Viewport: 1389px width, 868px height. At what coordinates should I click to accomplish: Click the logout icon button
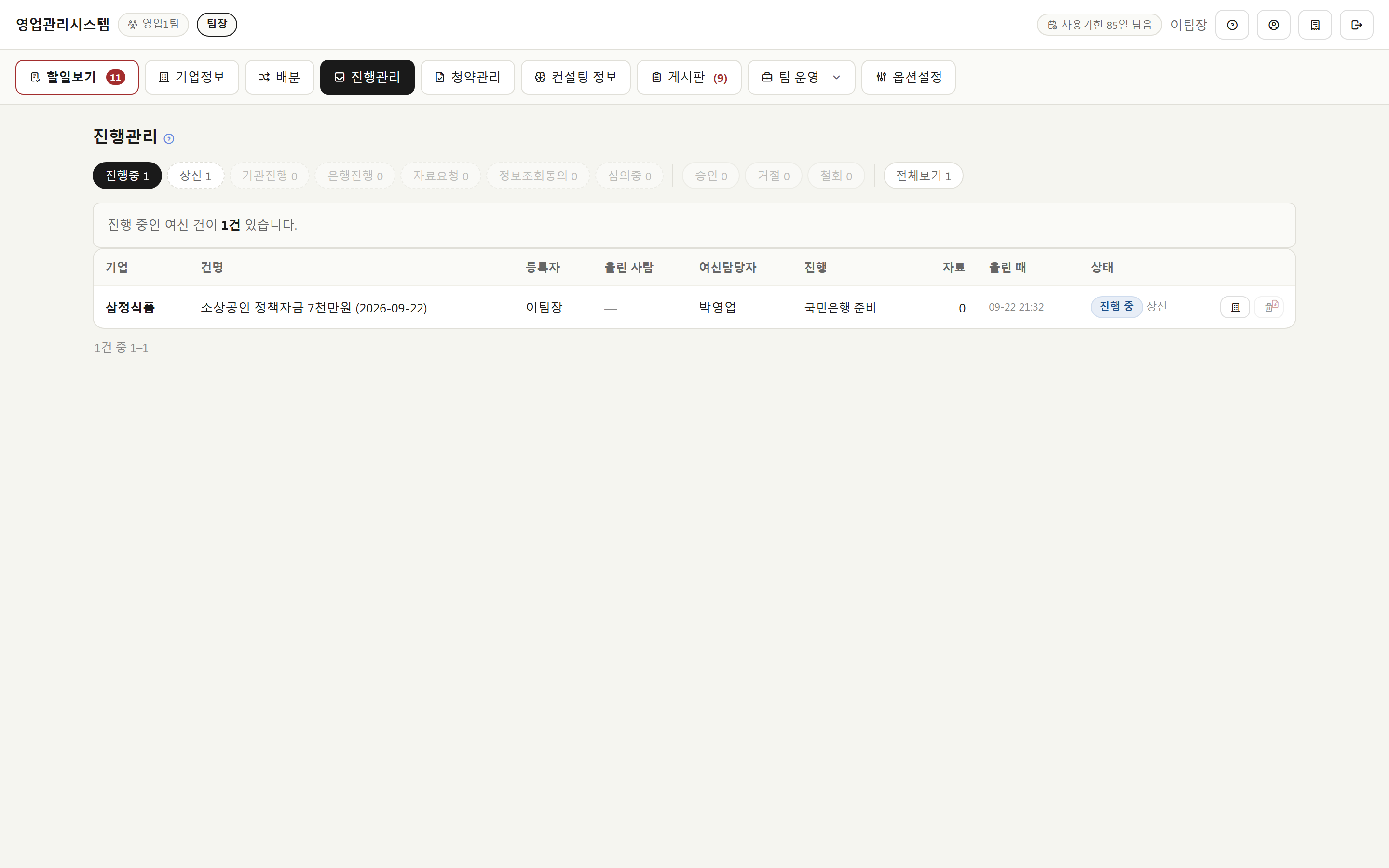[x=1356, y=25]
